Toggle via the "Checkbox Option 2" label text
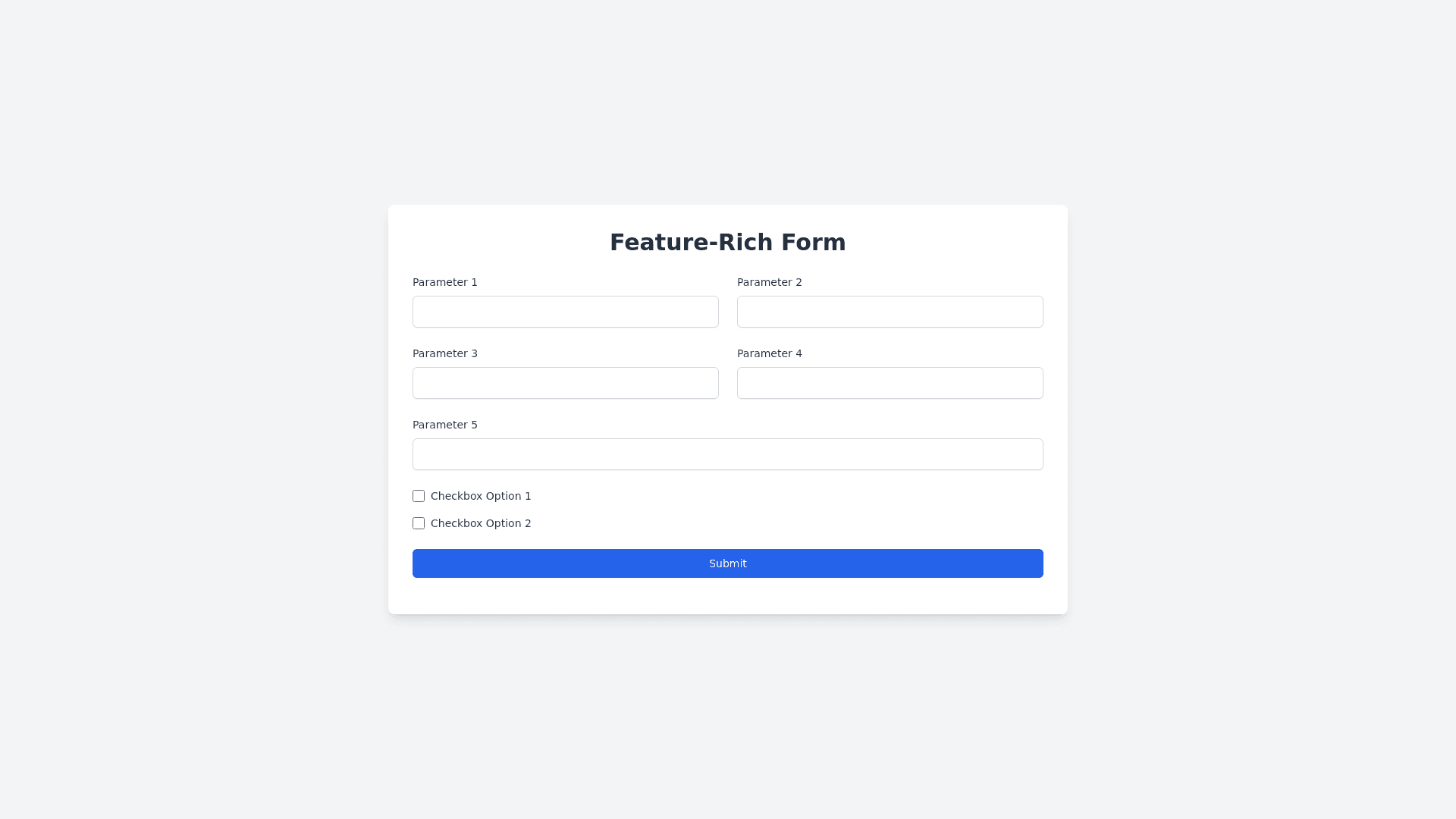The height and width of the screenshot is (819, 1456). click(481, 523)
